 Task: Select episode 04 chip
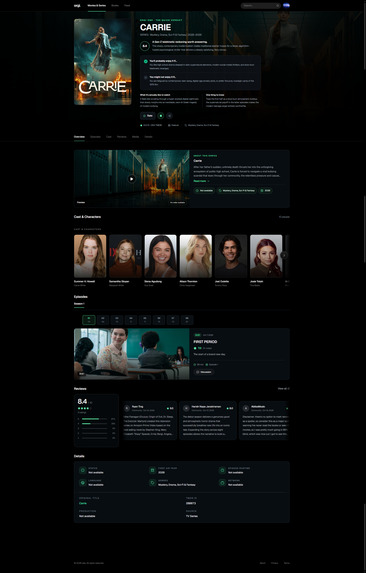click(131, 320)
